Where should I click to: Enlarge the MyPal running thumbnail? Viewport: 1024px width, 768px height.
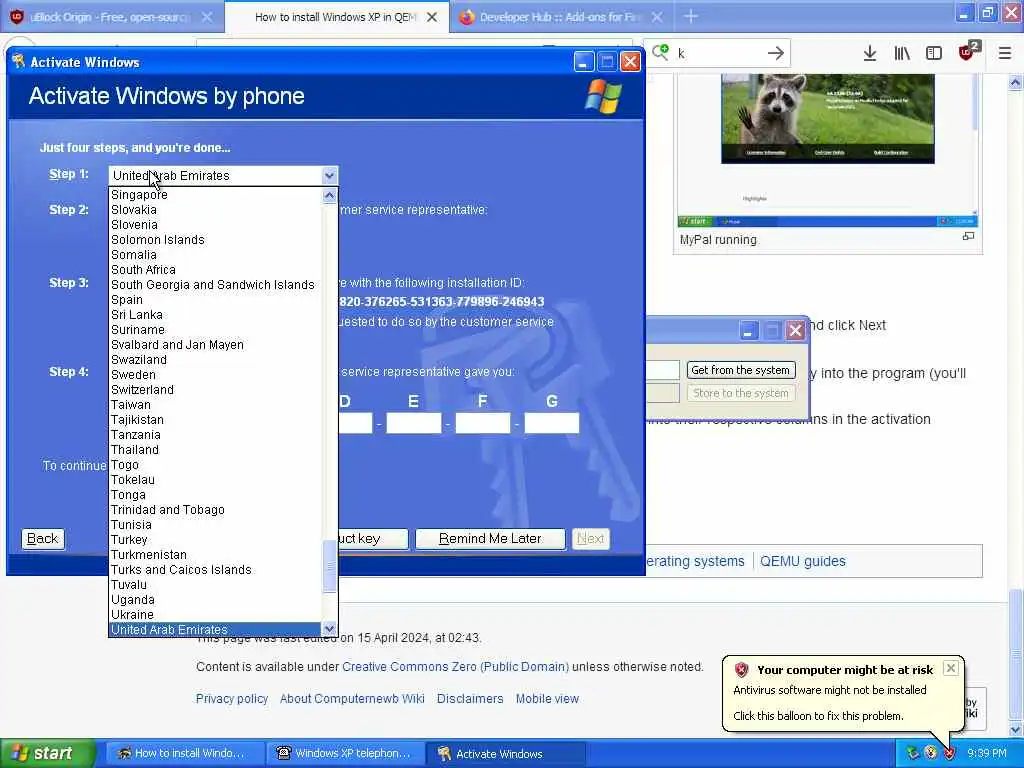[968, 236]
